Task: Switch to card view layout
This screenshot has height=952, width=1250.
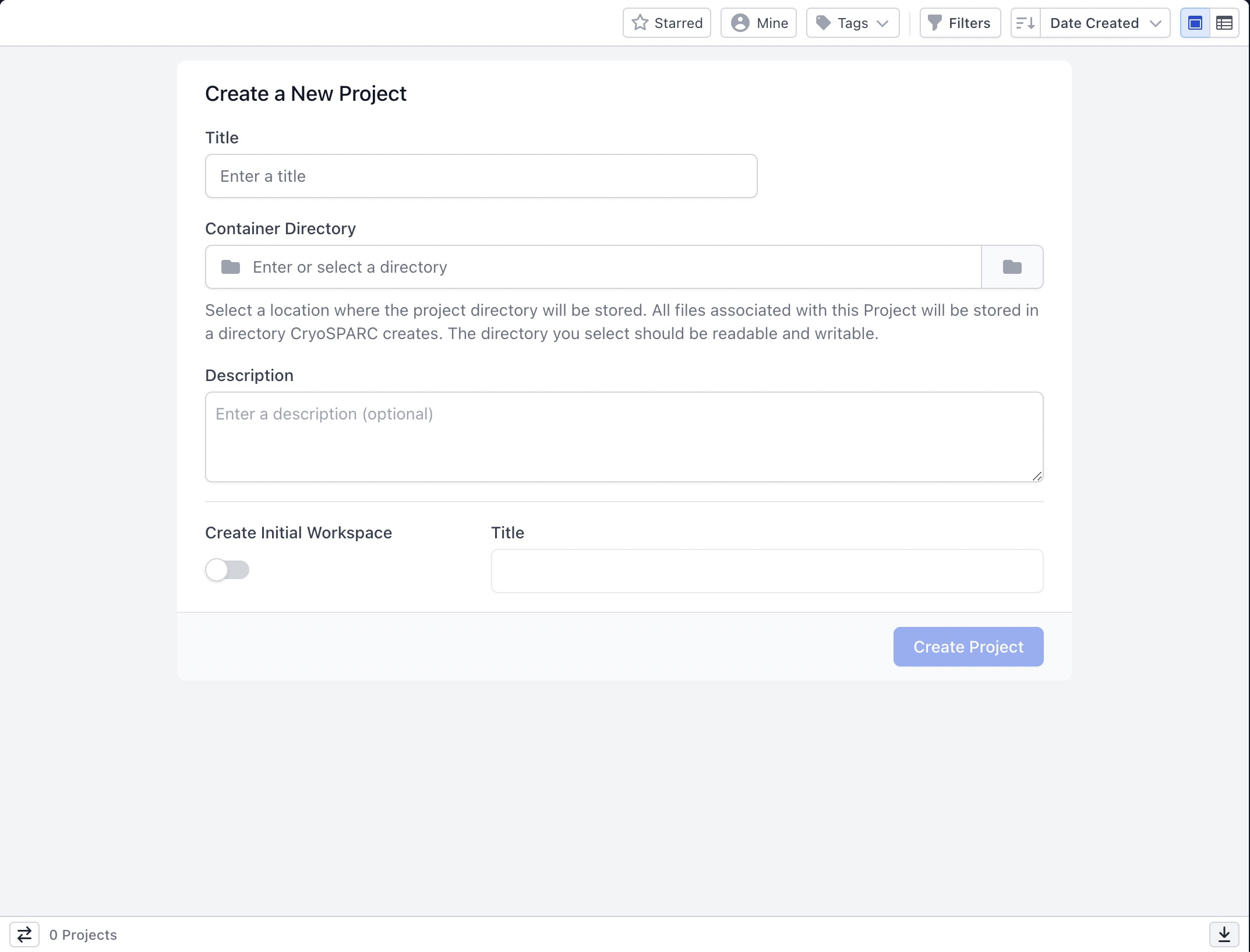Action: tap(1195, 23)
